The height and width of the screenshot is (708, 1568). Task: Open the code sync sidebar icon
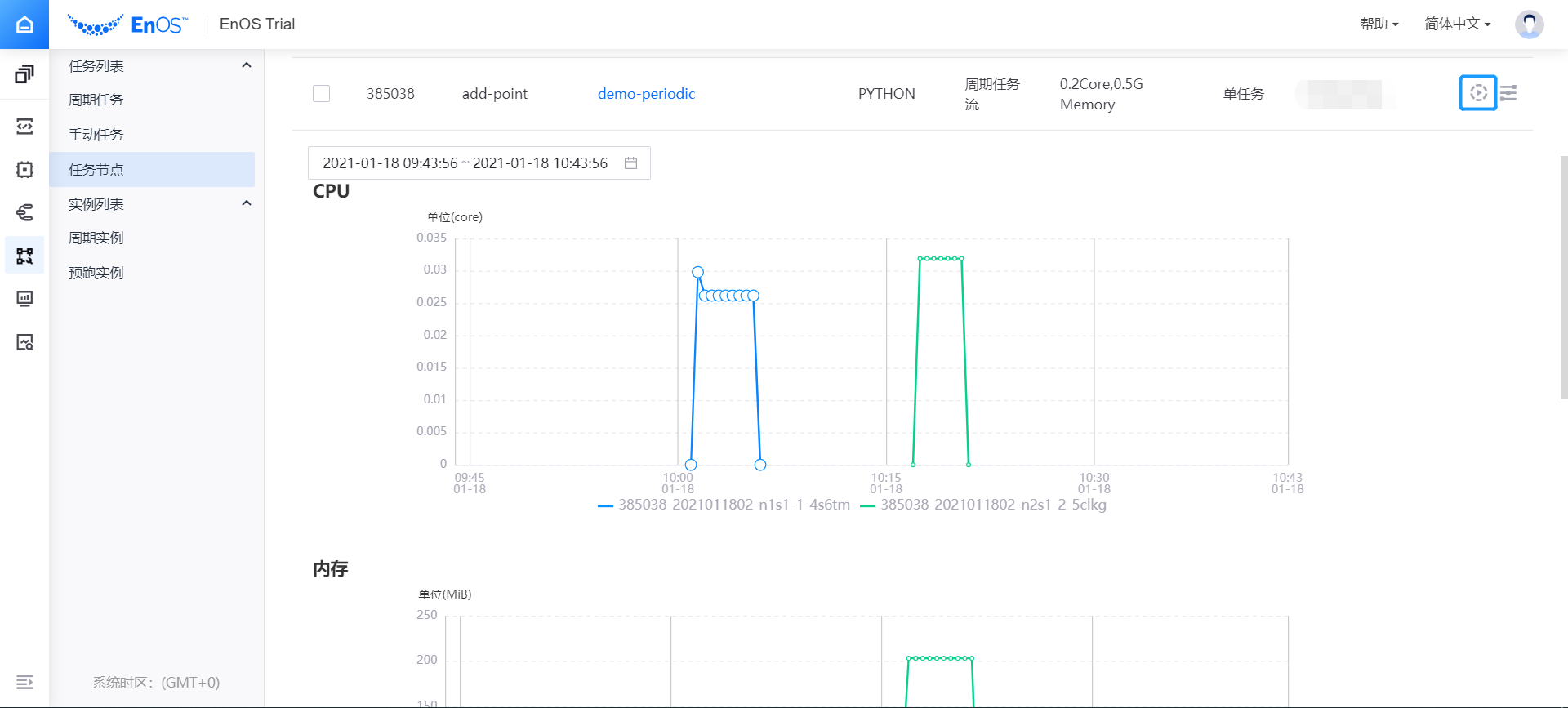(24, 126)
